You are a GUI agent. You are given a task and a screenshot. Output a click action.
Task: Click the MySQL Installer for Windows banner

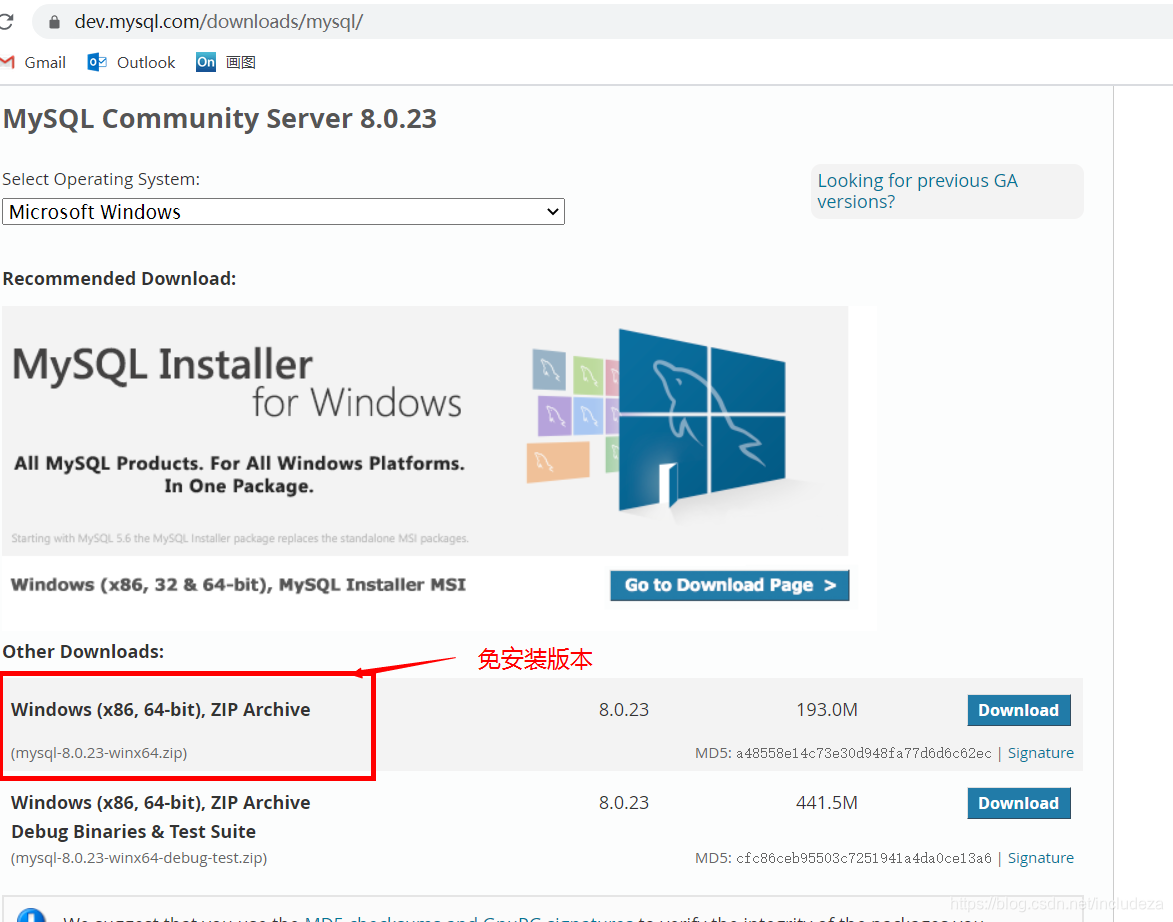tap(425, 430)
